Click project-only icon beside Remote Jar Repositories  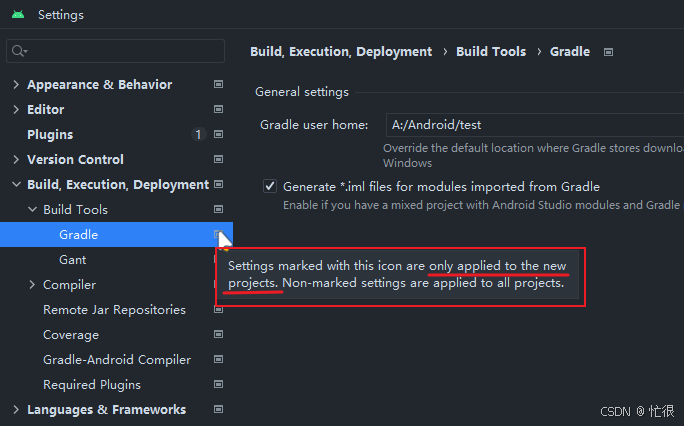219,310
